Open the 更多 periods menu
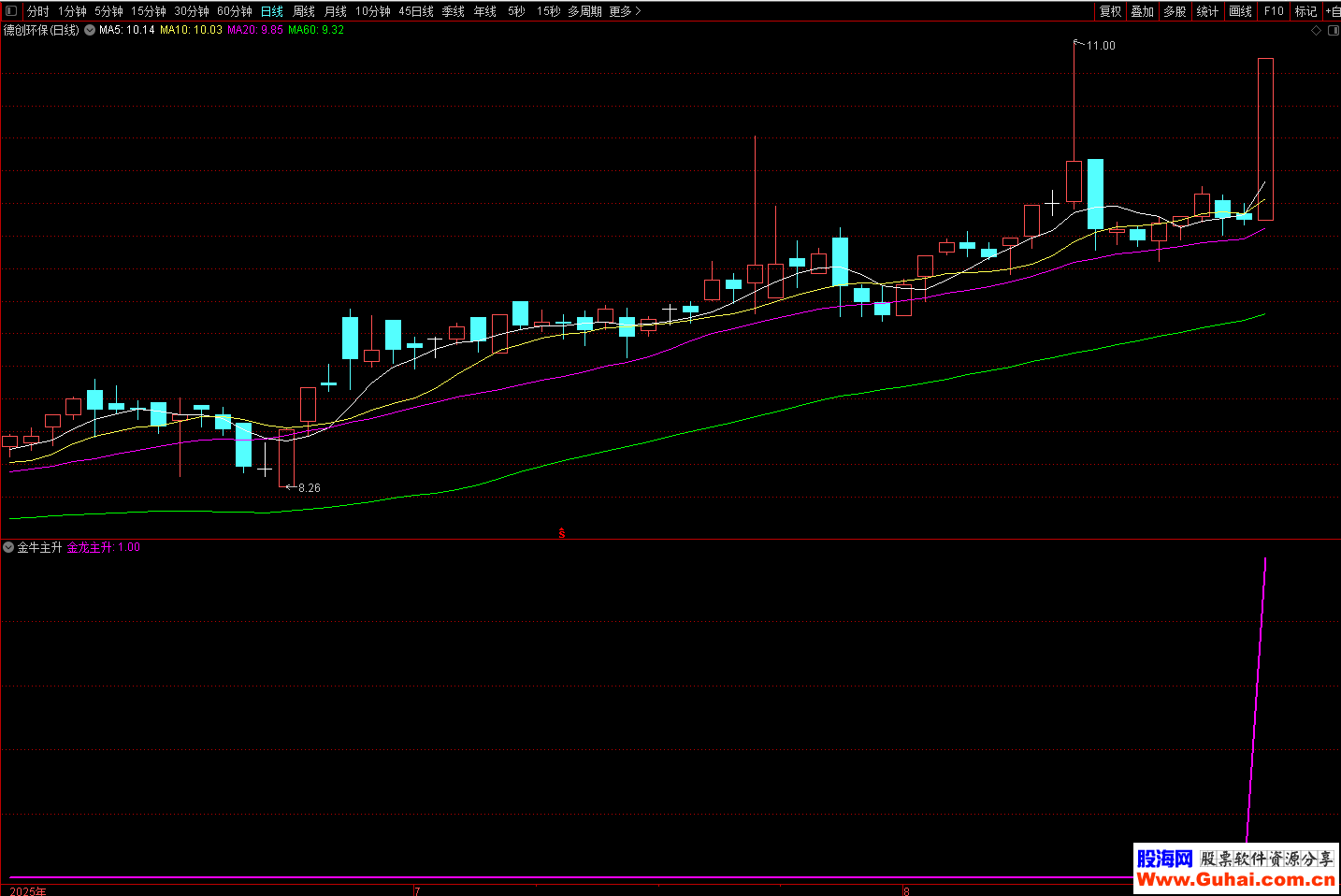The width and height of the screenshot is (1341, 896). 626,11
